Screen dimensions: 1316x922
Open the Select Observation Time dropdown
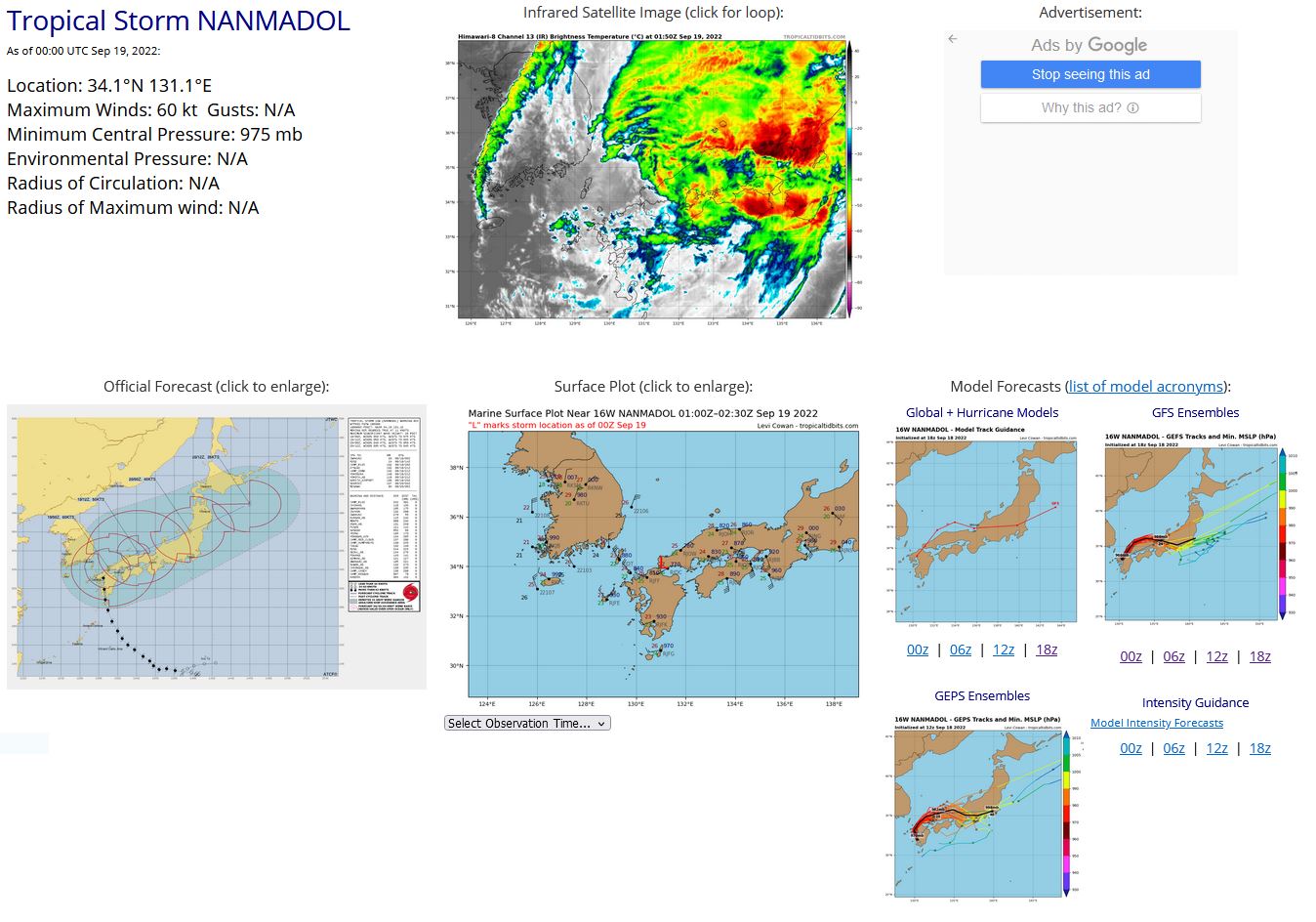[x=527, y=724]
